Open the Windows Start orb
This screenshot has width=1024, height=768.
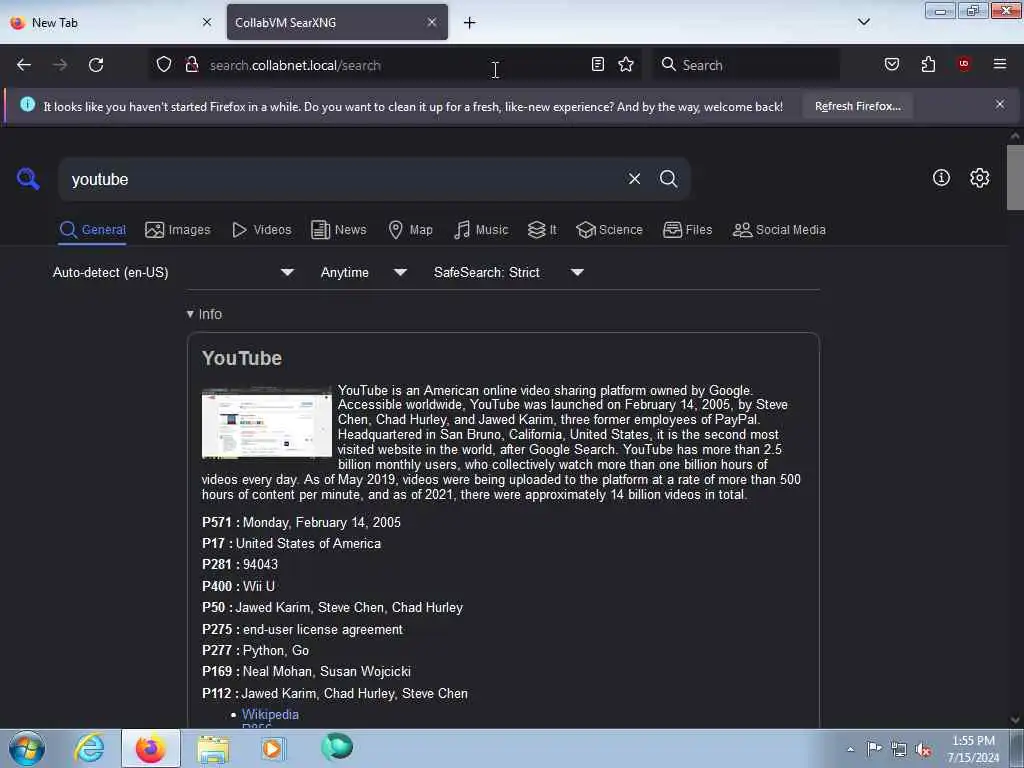pos(27,748)
